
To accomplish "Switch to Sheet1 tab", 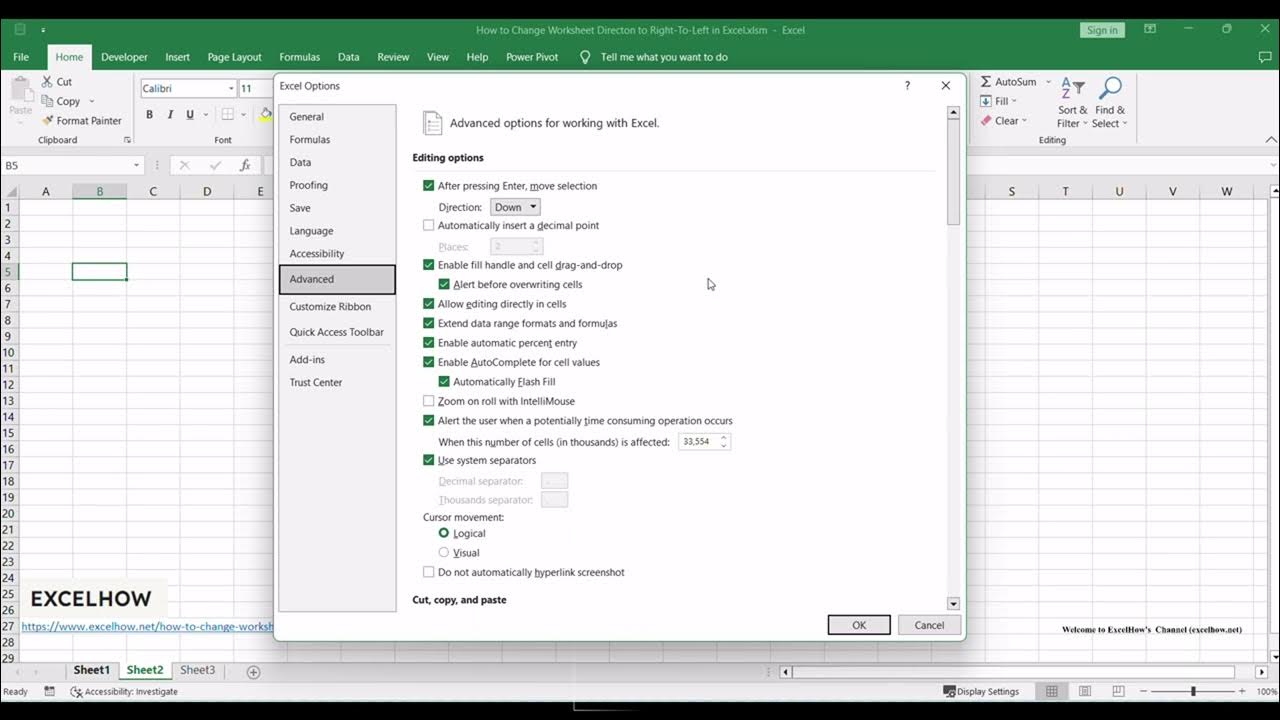I will coord(91,670).
